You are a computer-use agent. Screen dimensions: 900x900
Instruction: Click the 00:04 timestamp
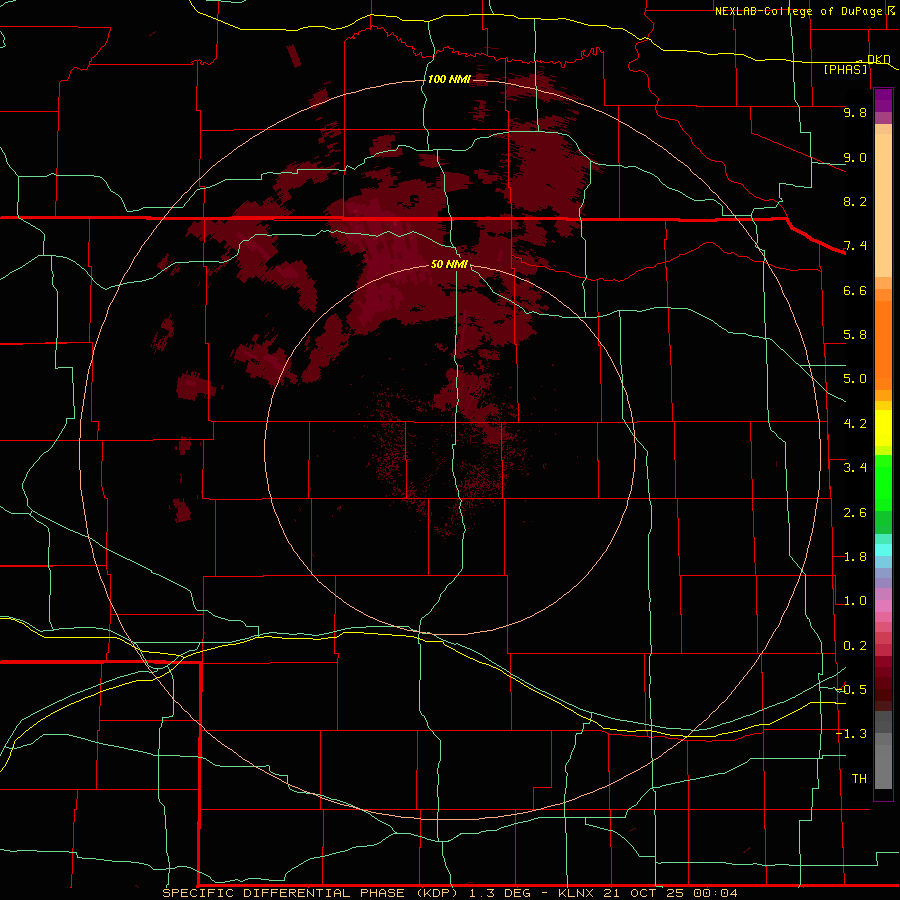click(715, 893)
